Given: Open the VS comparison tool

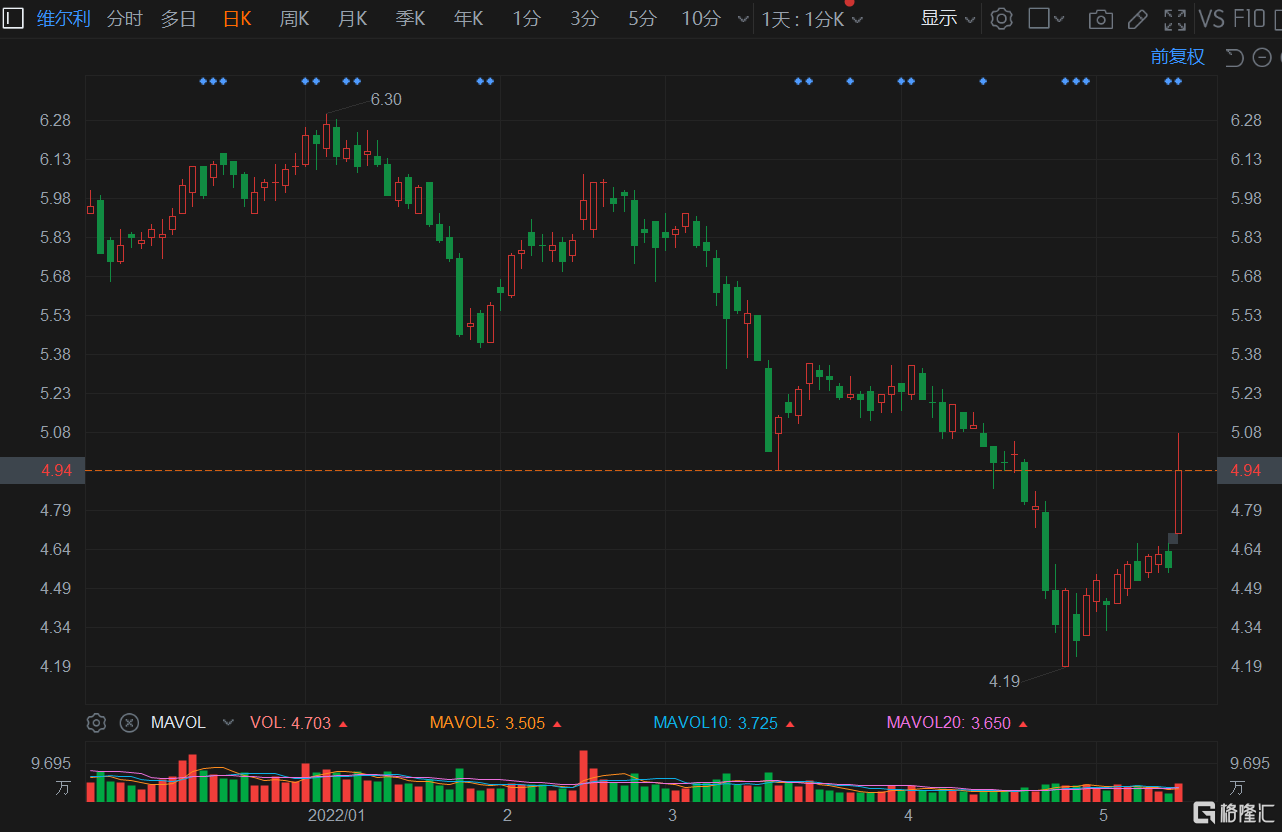Looking at the screenshot, I should [1211, 18].
